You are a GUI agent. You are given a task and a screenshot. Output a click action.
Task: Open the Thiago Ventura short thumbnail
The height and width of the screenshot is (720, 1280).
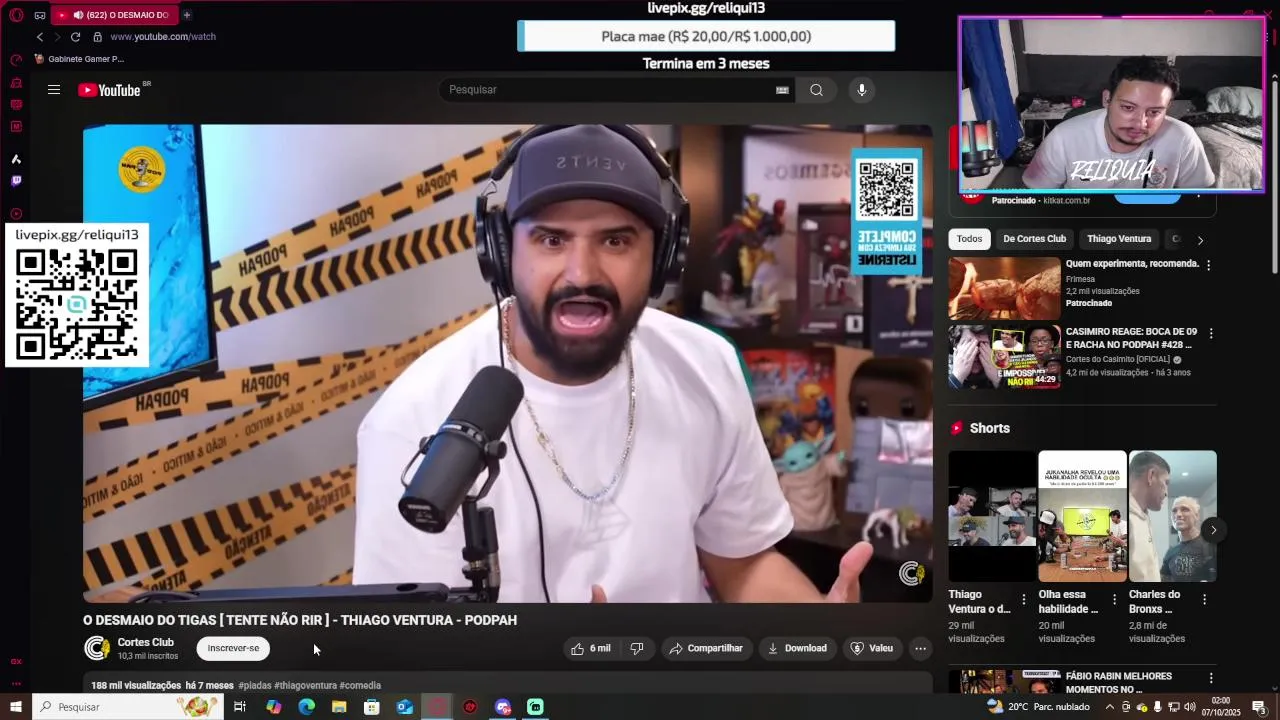point(992,516)
